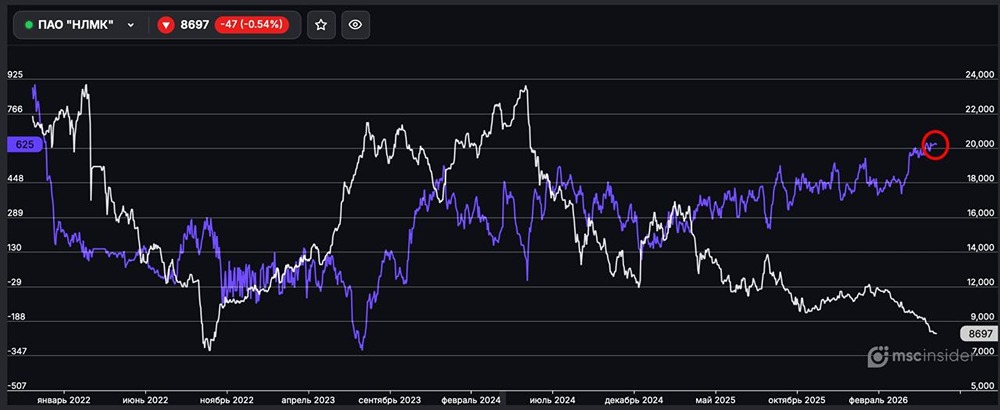Click the -188 left axis label
This screenshot has width=1000, height=410.
point(16,317)
